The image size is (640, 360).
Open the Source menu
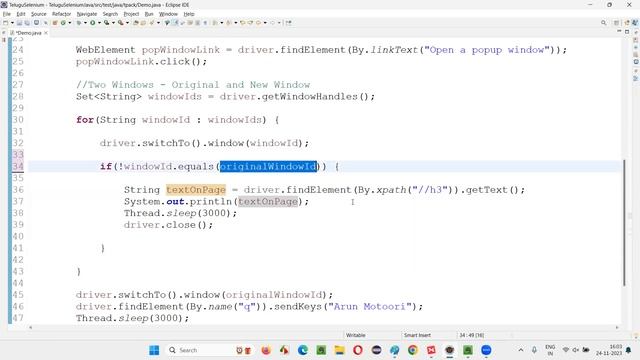coord(39,14)
